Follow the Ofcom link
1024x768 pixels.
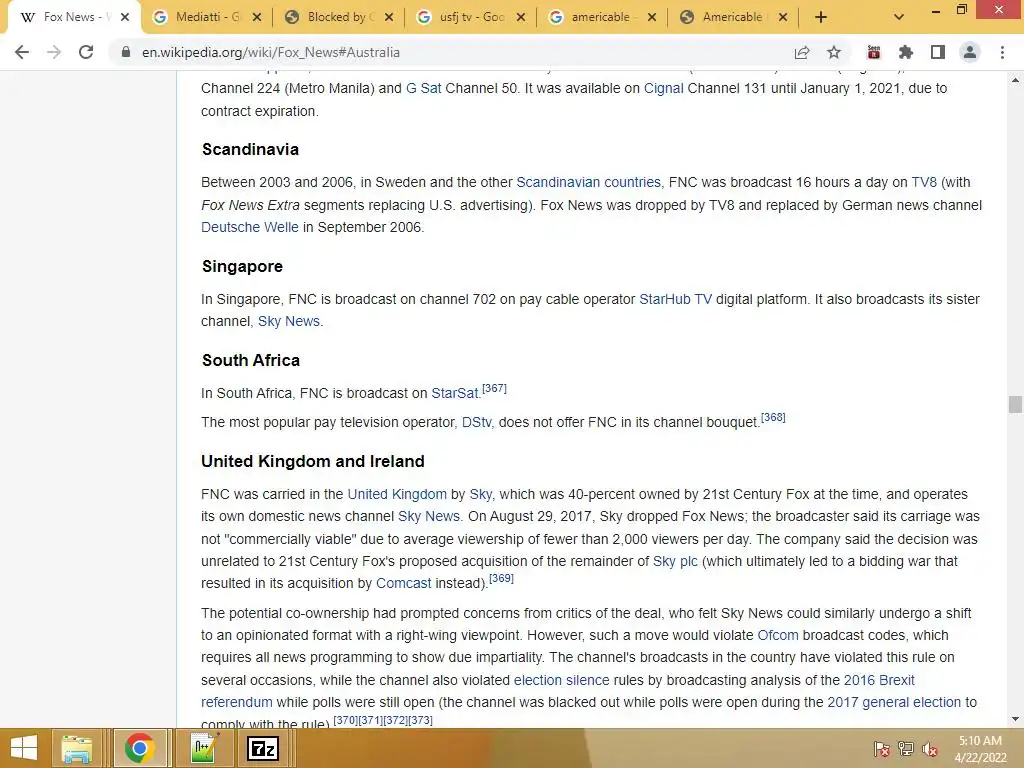point(778,635)
